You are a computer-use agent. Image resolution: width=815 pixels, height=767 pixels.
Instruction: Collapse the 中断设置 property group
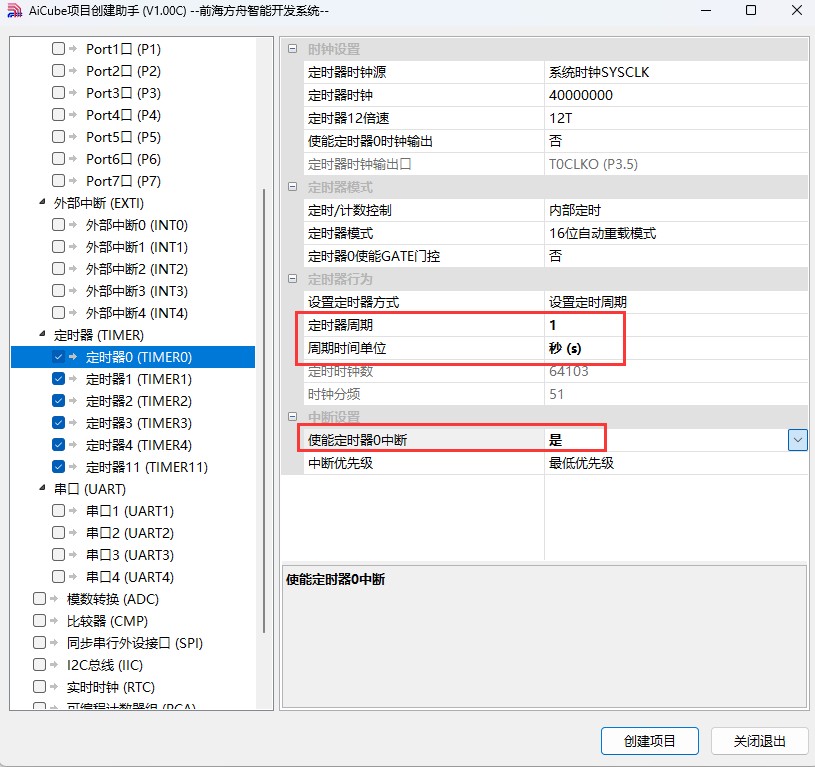coord(293,417)
